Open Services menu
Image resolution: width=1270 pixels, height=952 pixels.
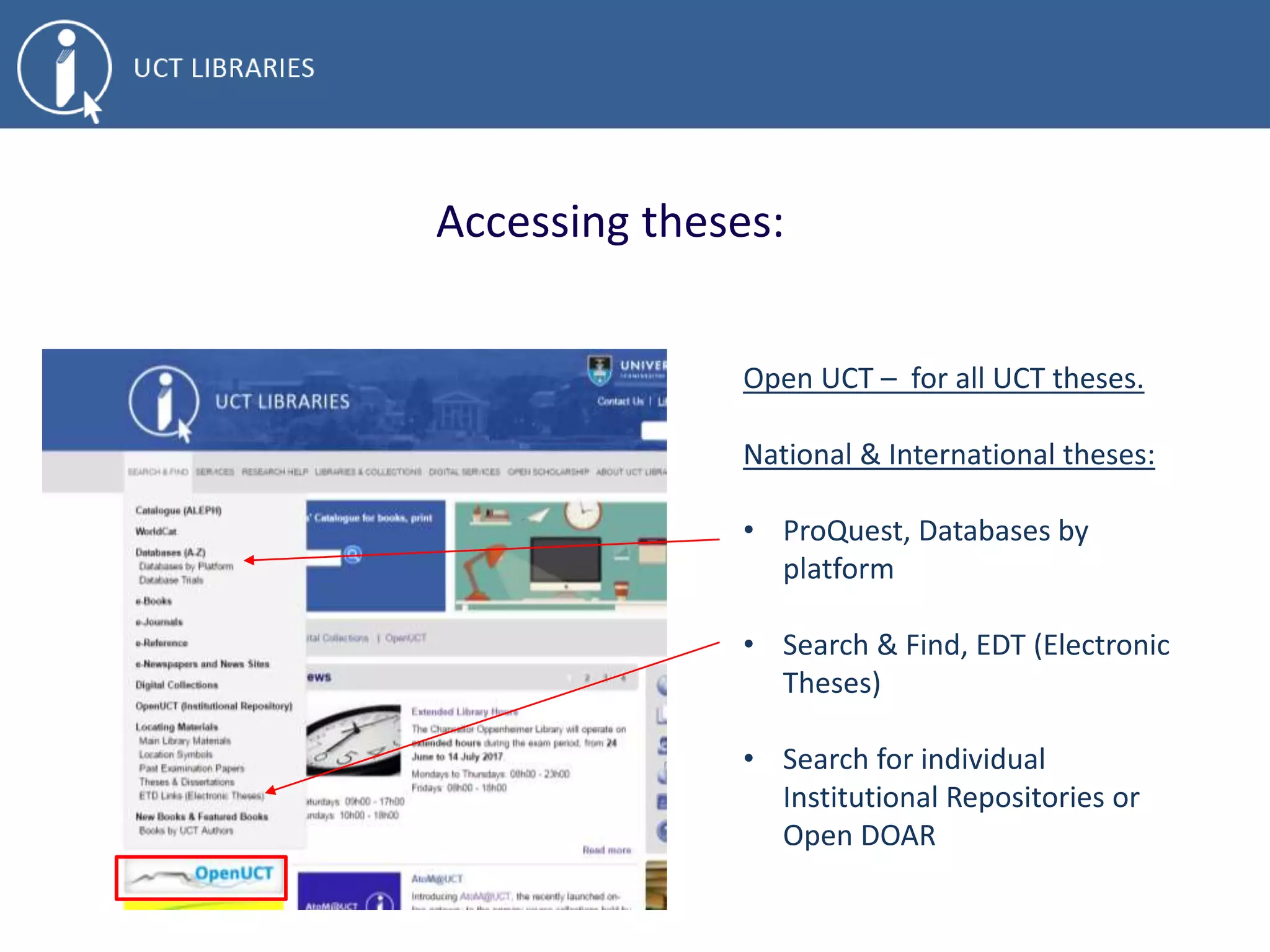(215, 472)
